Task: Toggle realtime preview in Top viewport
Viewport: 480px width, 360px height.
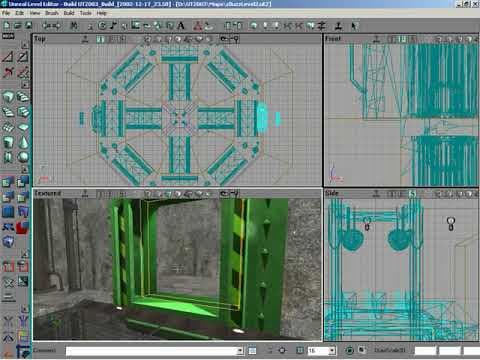Action: [x=85, y=39]
